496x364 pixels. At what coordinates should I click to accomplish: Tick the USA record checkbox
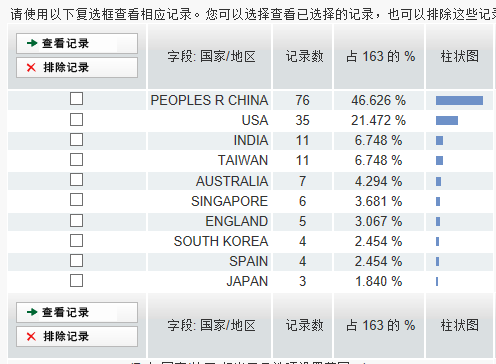pyautogui.click(x=76, y=120)
